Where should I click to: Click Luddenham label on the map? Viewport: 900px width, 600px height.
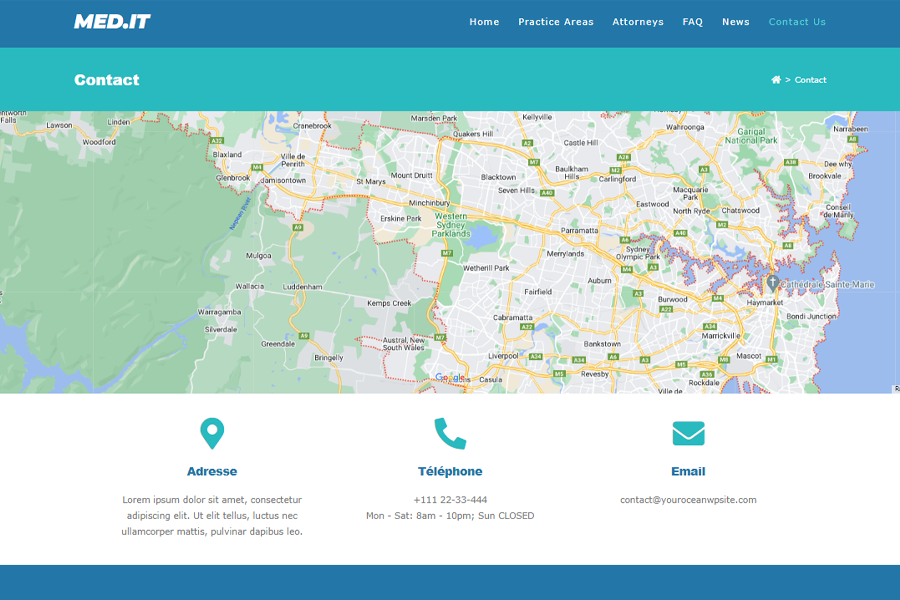point(302,287)
